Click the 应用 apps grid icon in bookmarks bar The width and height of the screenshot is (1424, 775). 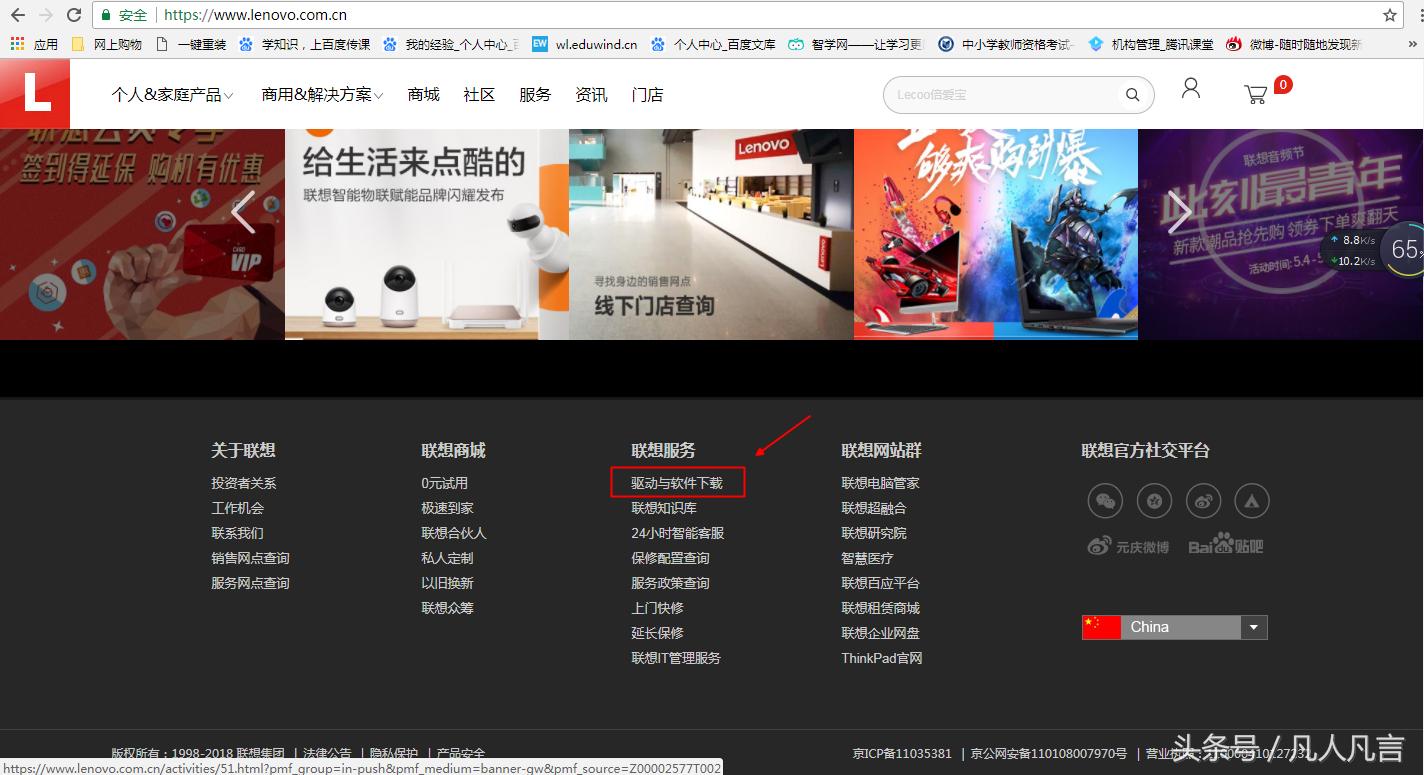tap(18, 43)
